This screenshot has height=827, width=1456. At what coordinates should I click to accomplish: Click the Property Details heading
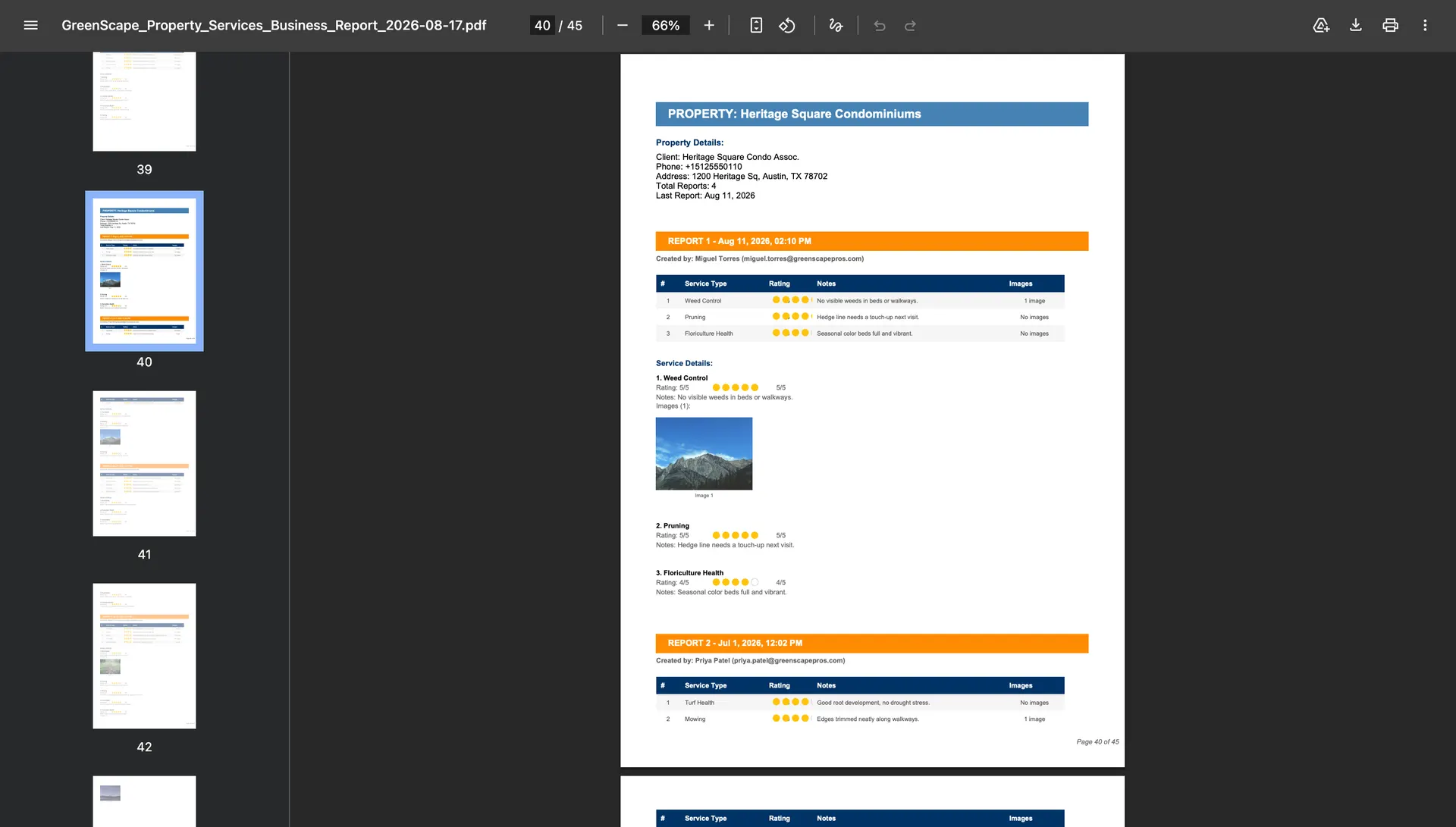point(689,143)
